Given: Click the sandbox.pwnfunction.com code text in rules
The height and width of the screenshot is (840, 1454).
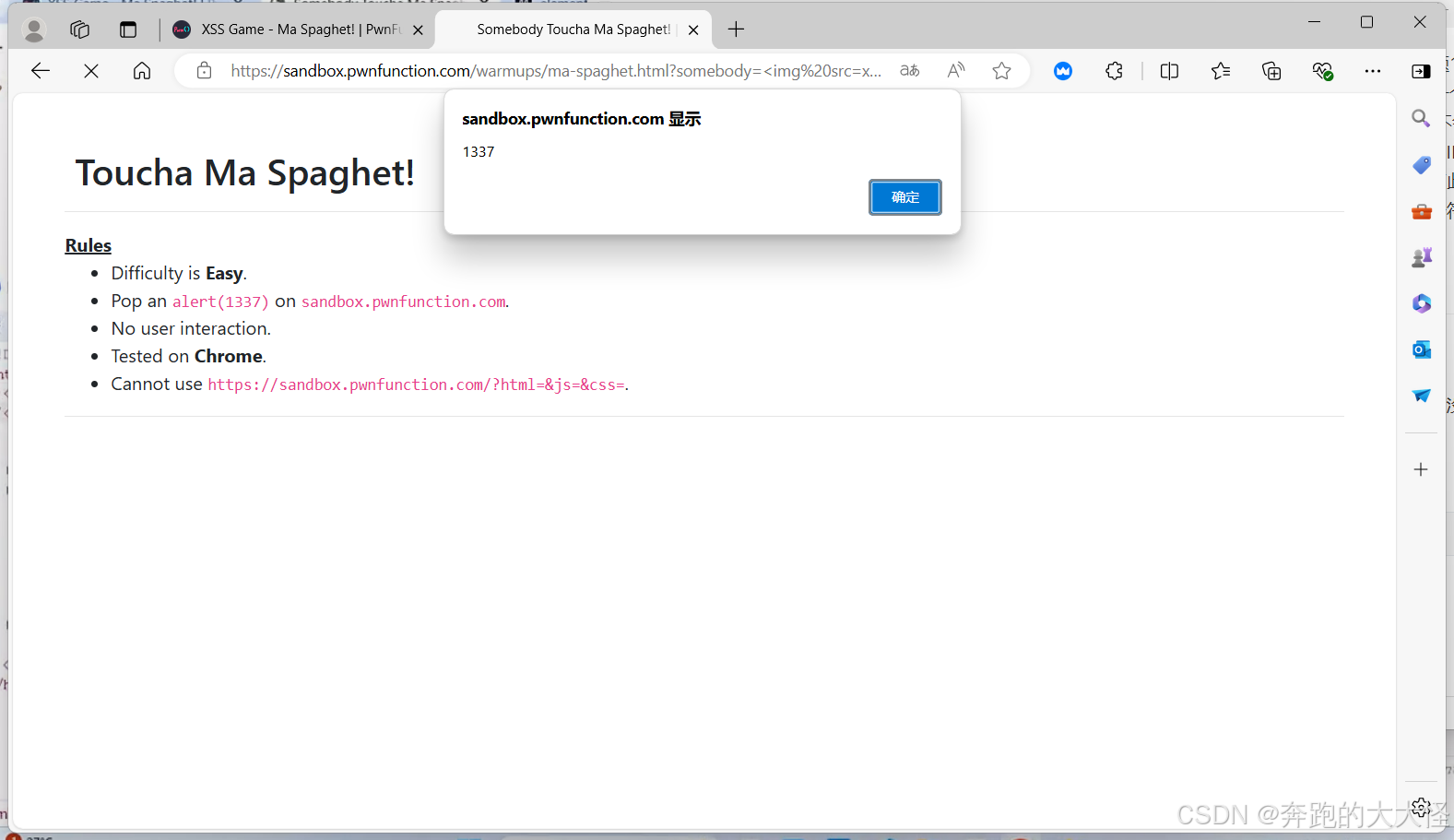Looking at the screenshot, I should tap(403, 302).
